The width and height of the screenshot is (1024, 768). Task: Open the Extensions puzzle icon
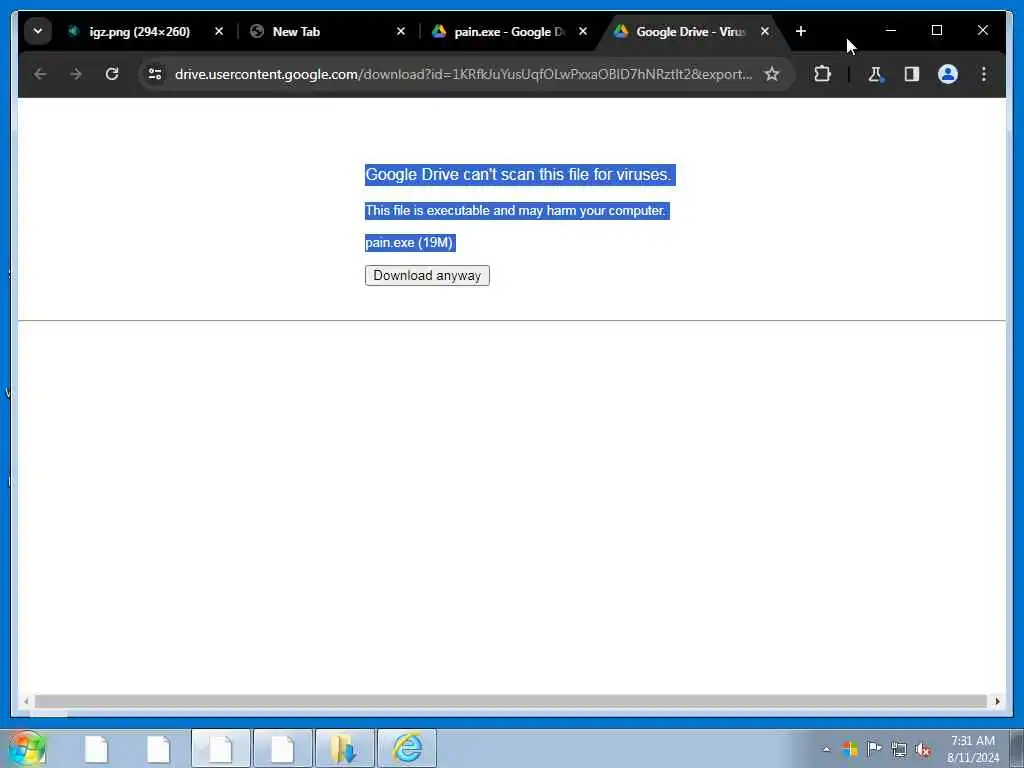click(x=822, y=74)
